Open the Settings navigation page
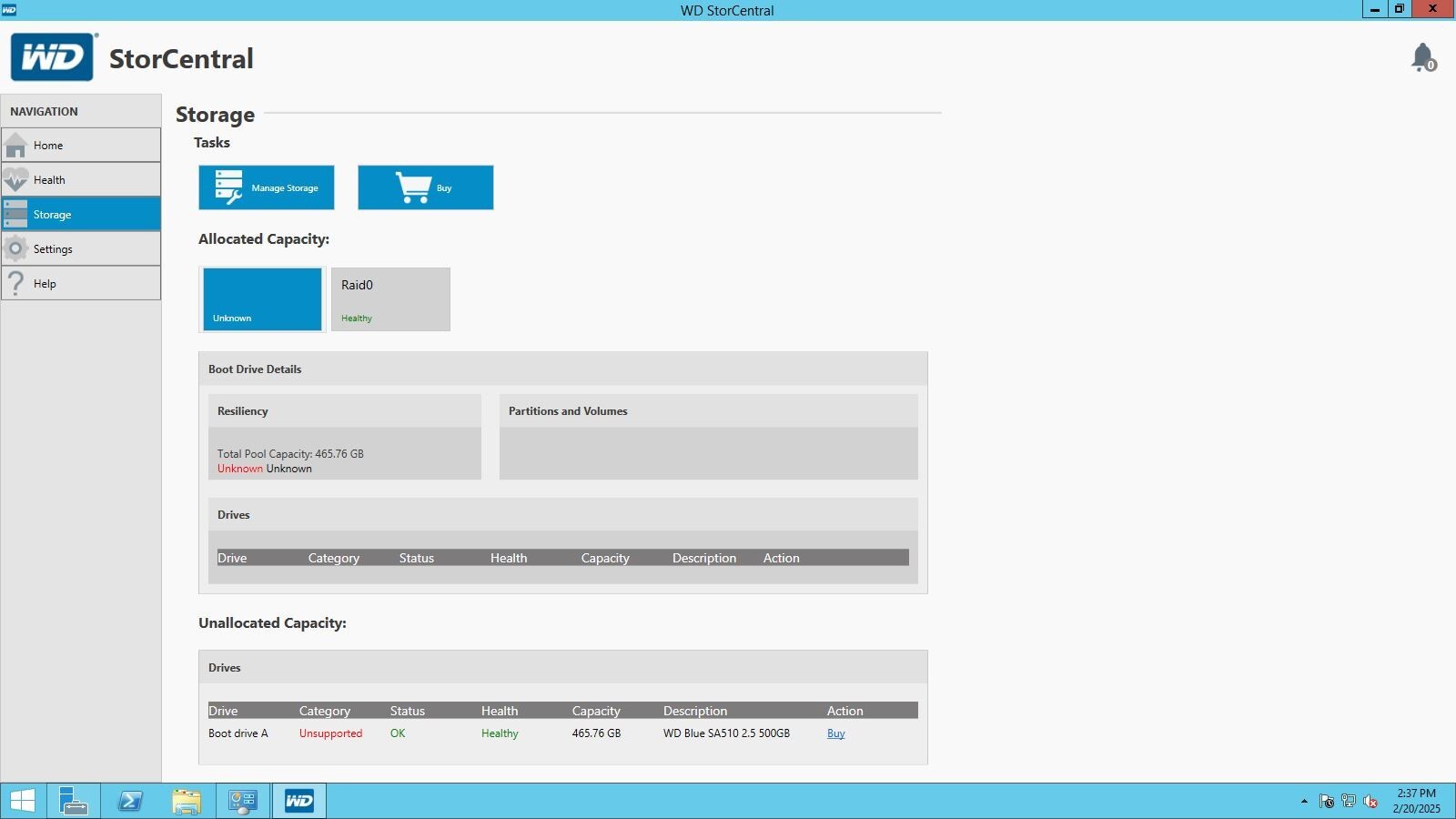Image resolution: width=1456 pixels, height=819 pixels. click(81, 248)
